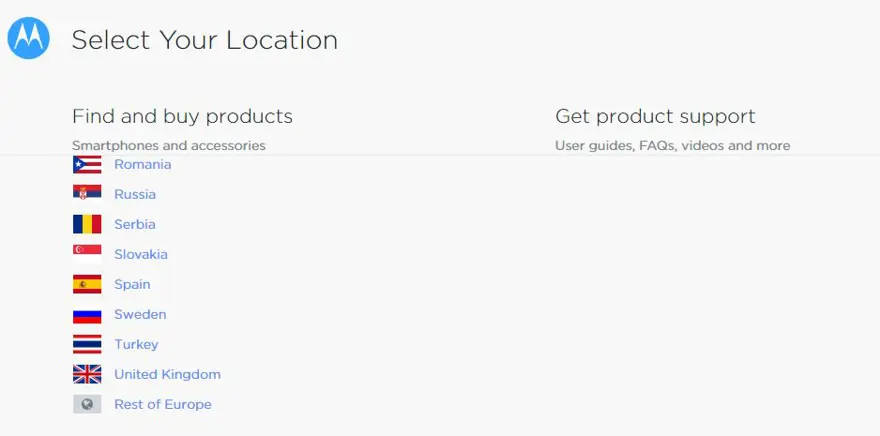Click the flag icon beside Slovakia
Viewport: 880px width, 436px height.
[x=87, y=254]
